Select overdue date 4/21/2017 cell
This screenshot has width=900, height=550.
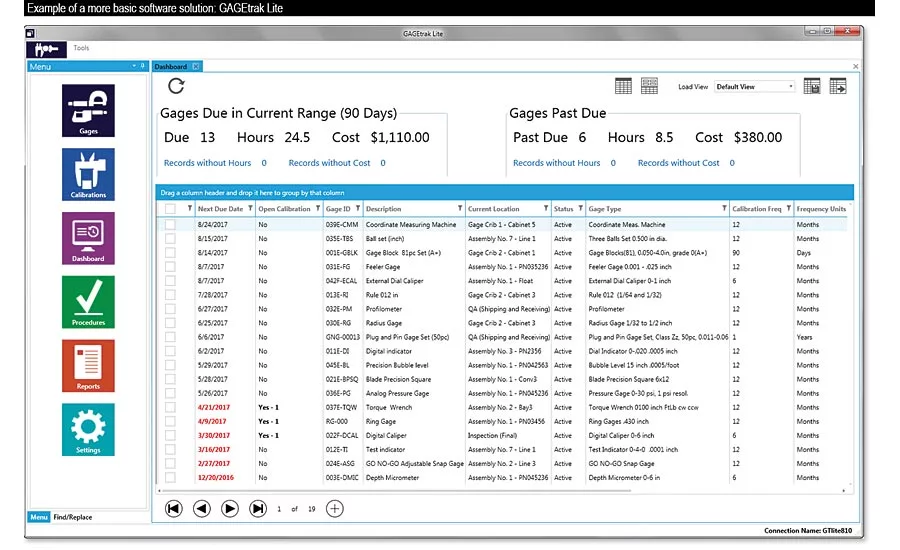(214, 408)
